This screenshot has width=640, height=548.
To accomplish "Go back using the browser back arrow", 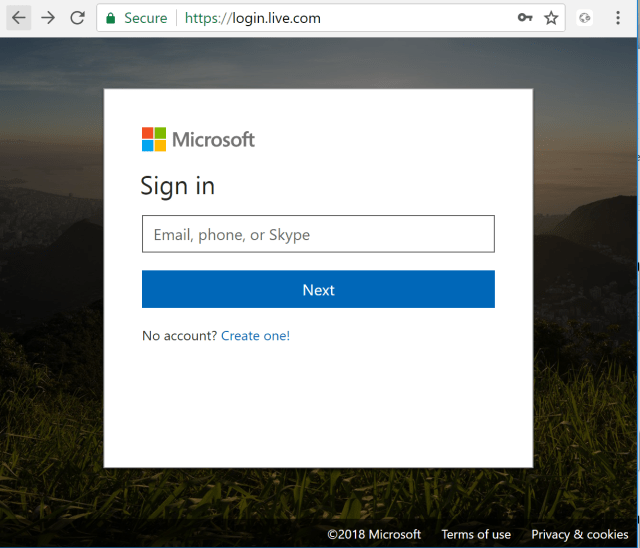I will (x=19, y=18).
